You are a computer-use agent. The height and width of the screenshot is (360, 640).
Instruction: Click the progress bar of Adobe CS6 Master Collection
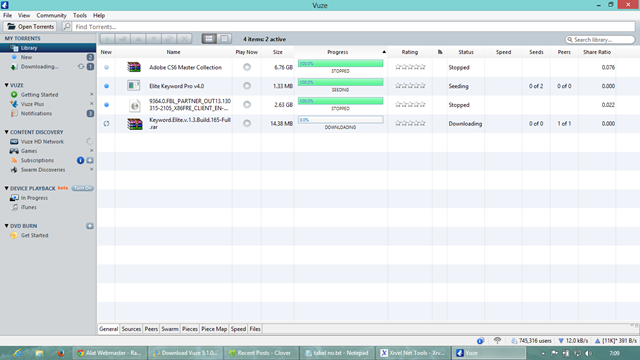340,63
